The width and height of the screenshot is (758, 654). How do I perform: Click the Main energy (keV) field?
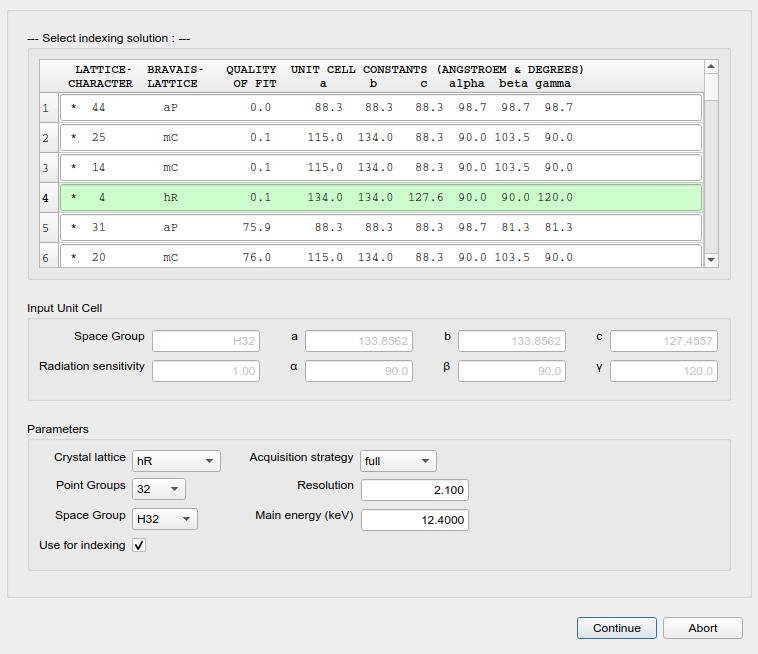(x=415, y=520)
